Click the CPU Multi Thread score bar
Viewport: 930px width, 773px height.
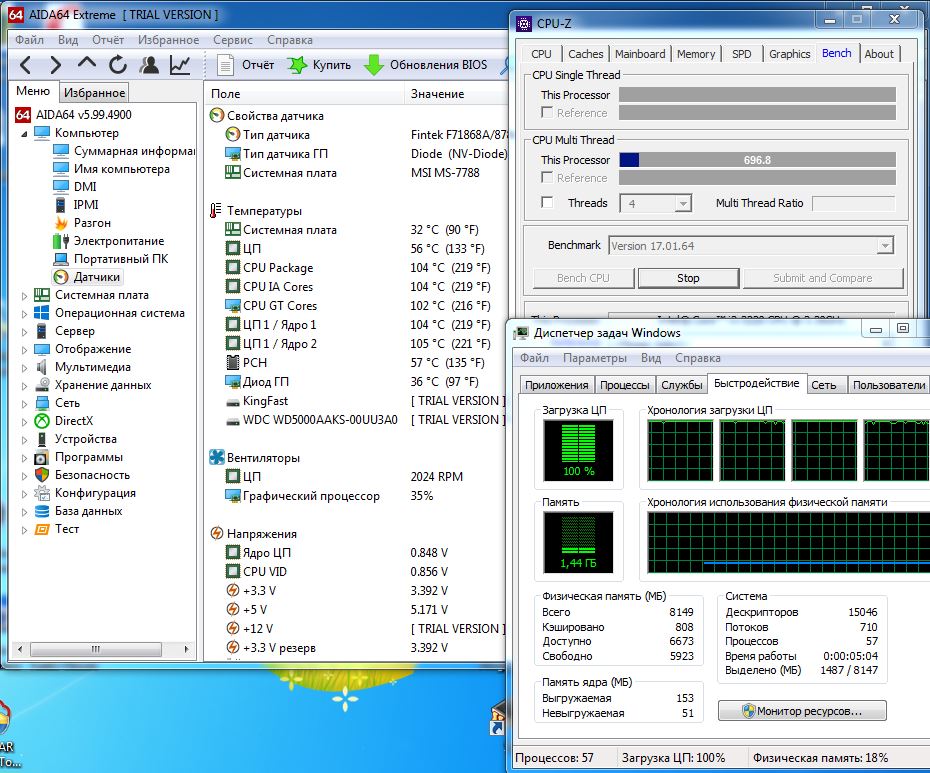click(x=757, y=160)
